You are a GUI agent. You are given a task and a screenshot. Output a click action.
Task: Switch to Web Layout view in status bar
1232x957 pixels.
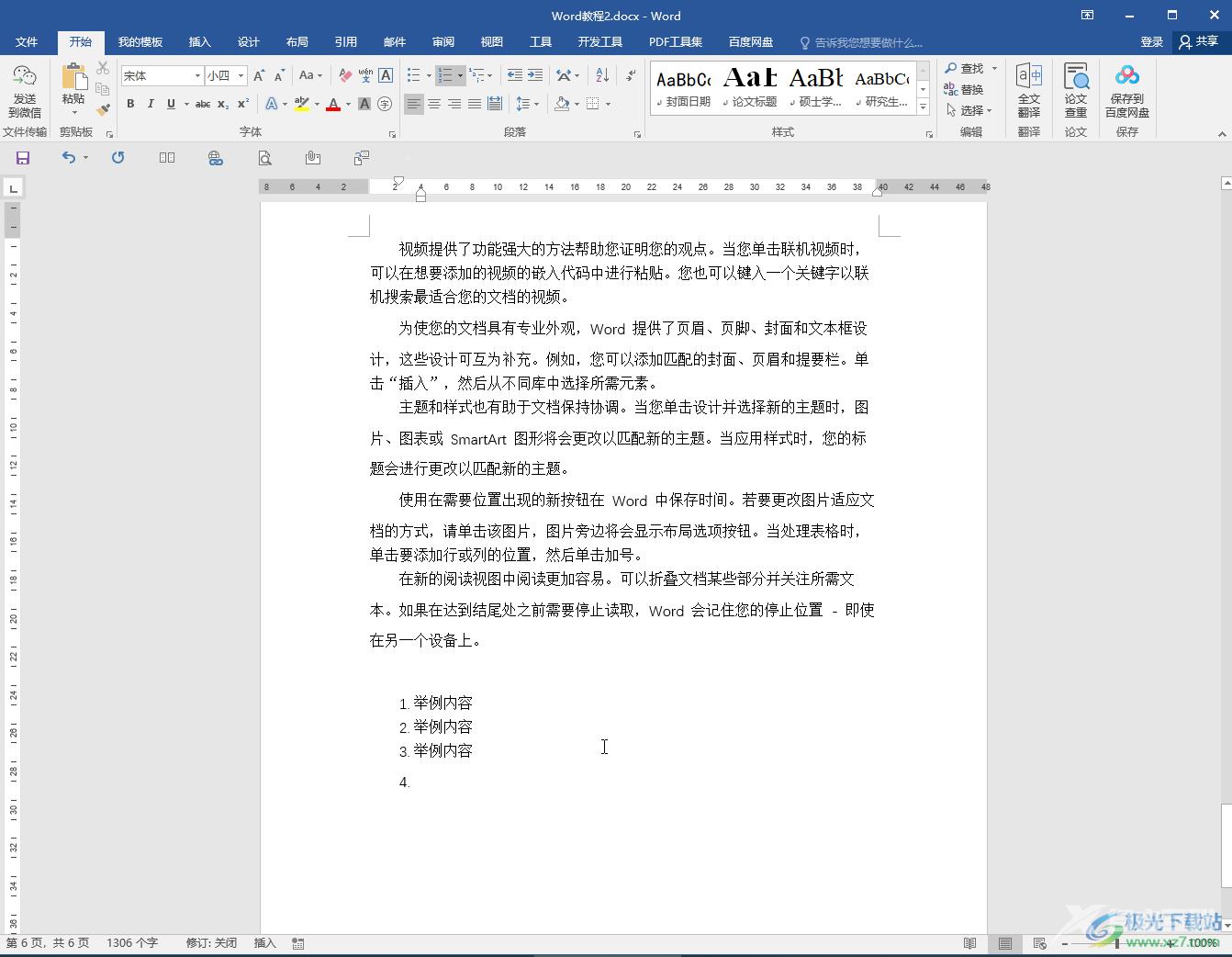pos(1040,943)
